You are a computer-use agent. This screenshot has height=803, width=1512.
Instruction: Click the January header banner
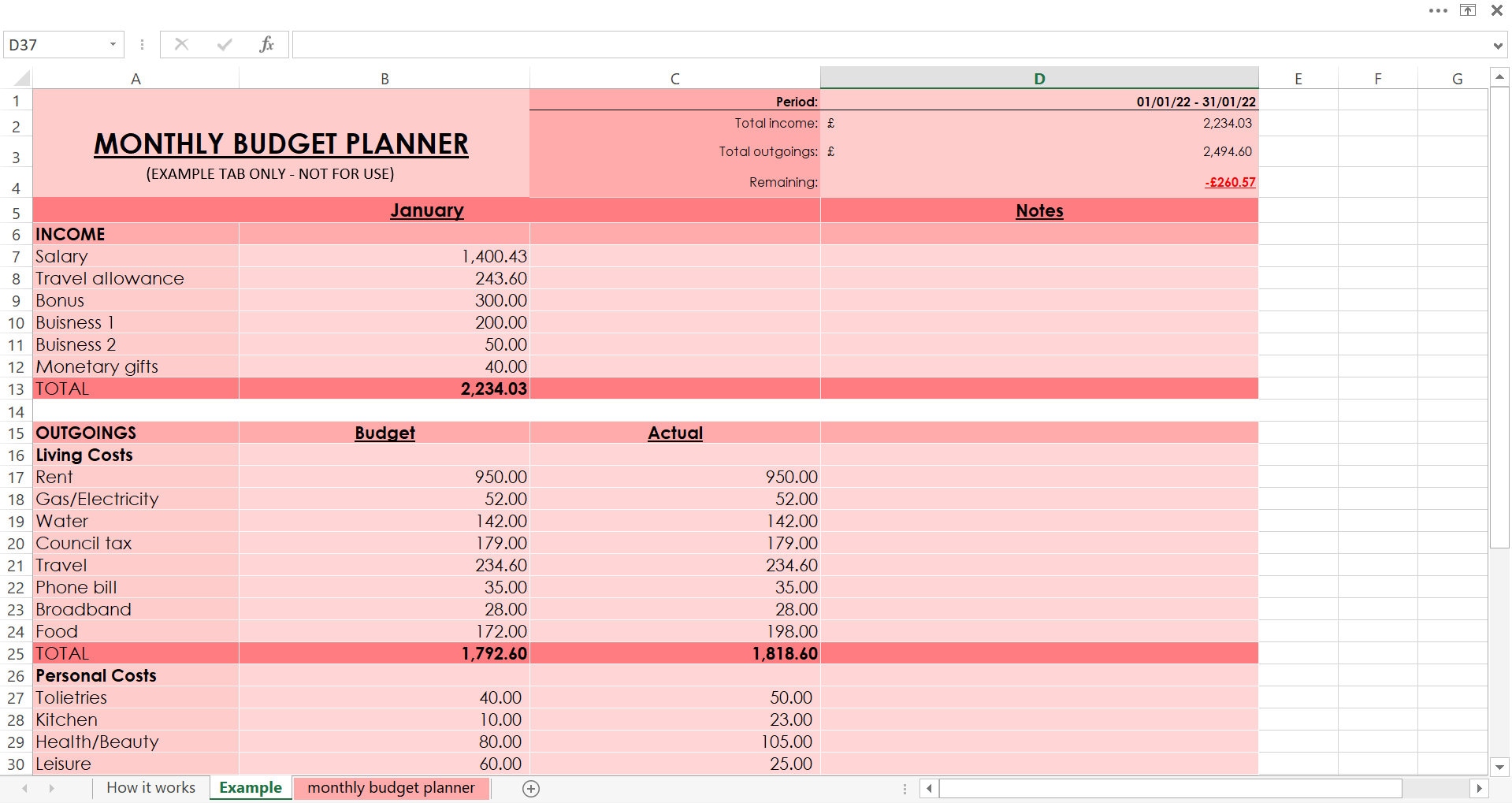tap(426, 210)
